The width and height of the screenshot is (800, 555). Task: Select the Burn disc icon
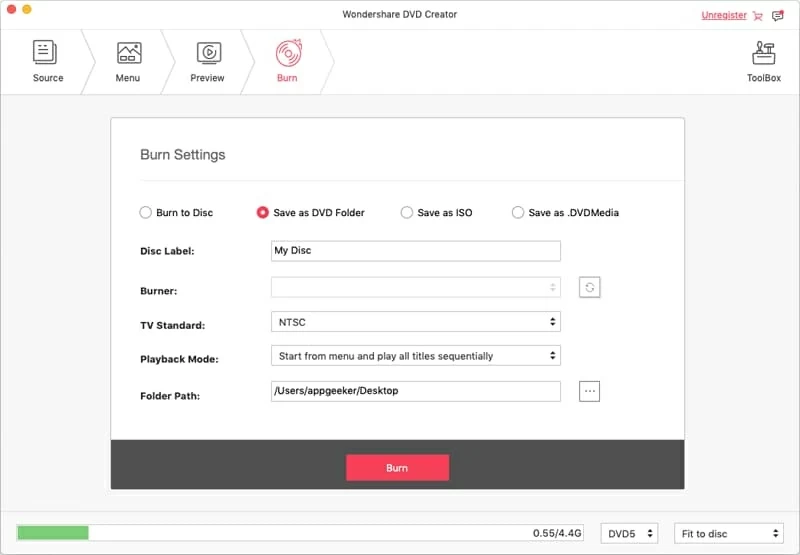[x=287, y=53]
